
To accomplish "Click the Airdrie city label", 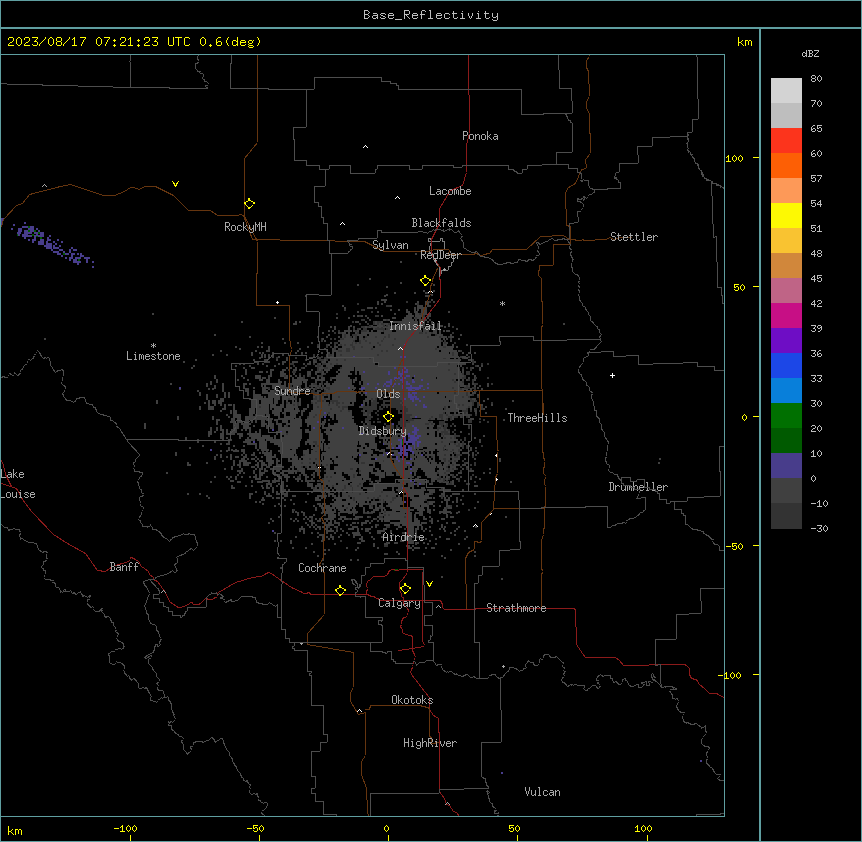I will point(404,537).
